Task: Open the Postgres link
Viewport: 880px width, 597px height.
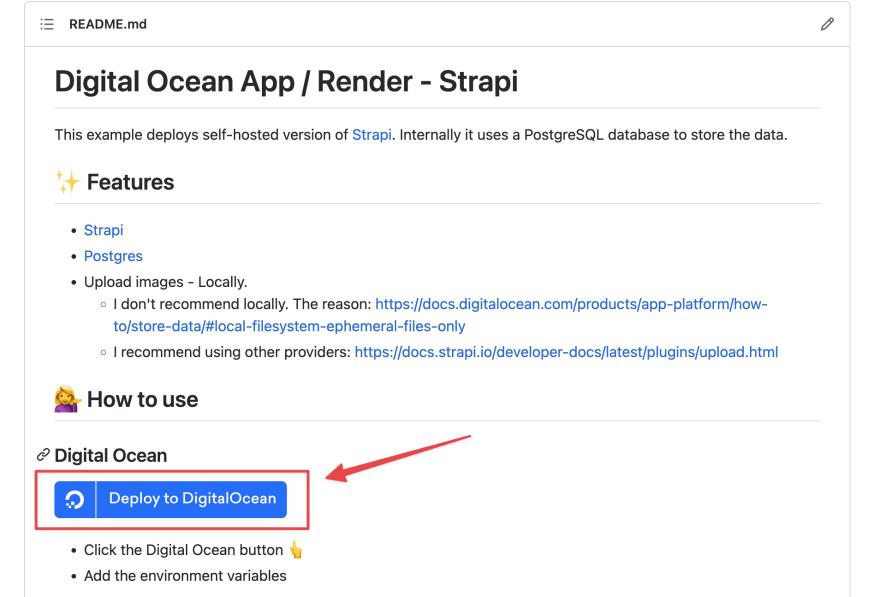Action: tap(113, 256)
